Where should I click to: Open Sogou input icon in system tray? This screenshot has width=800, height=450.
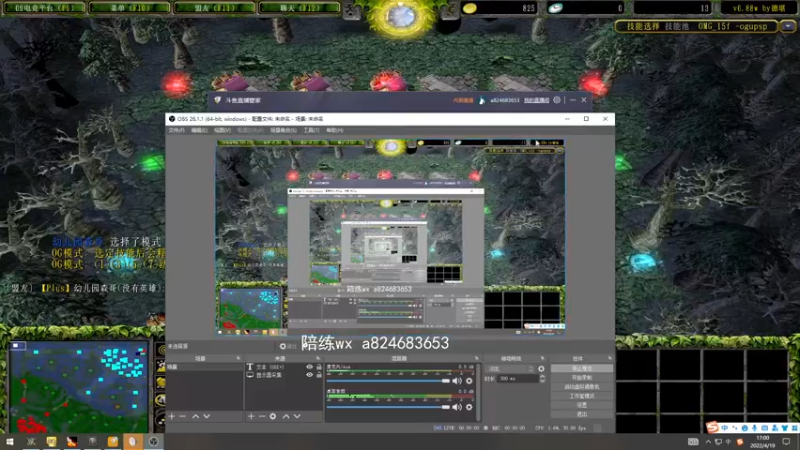[x=740, y=442]
